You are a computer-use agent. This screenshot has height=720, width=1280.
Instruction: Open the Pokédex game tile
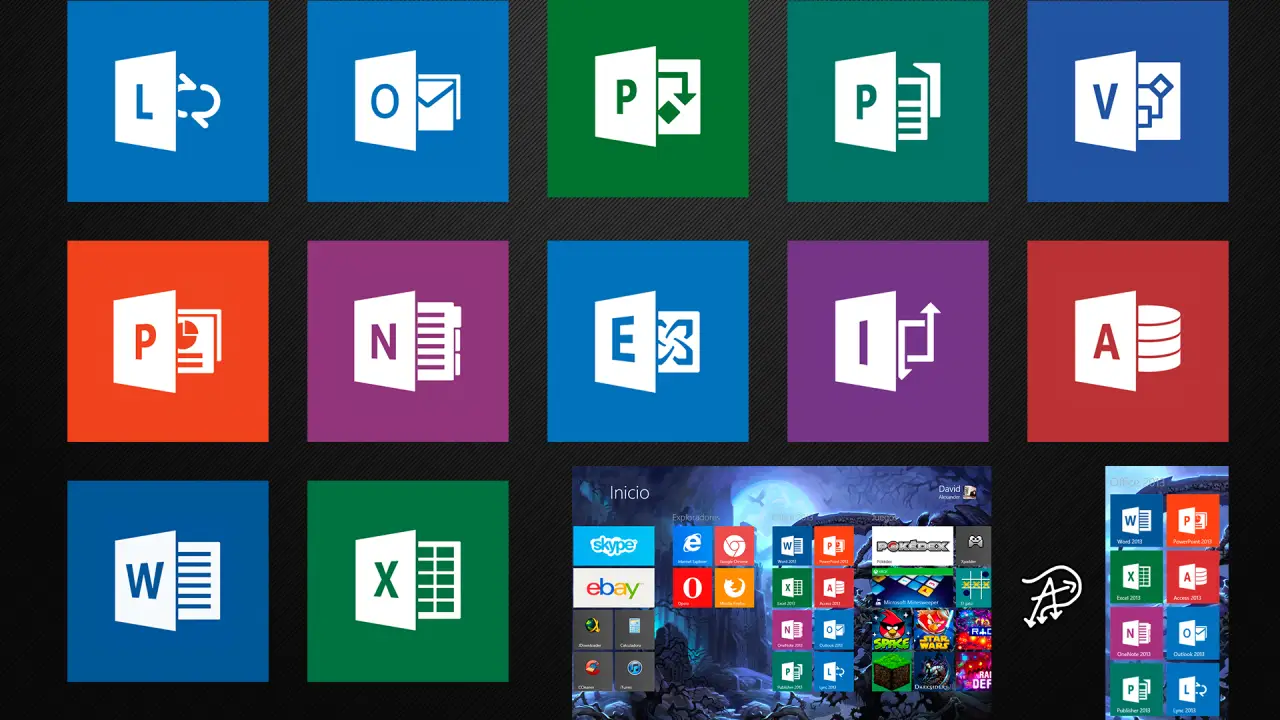pos(912,546)
